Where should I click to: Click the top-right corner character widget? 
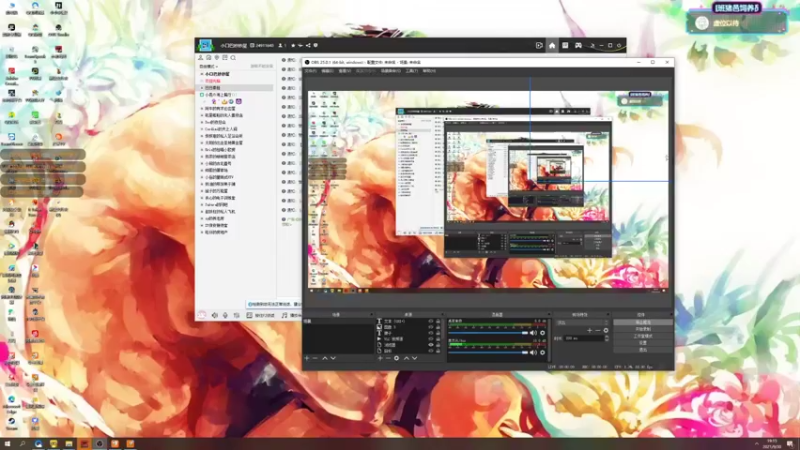coord(737,18)
